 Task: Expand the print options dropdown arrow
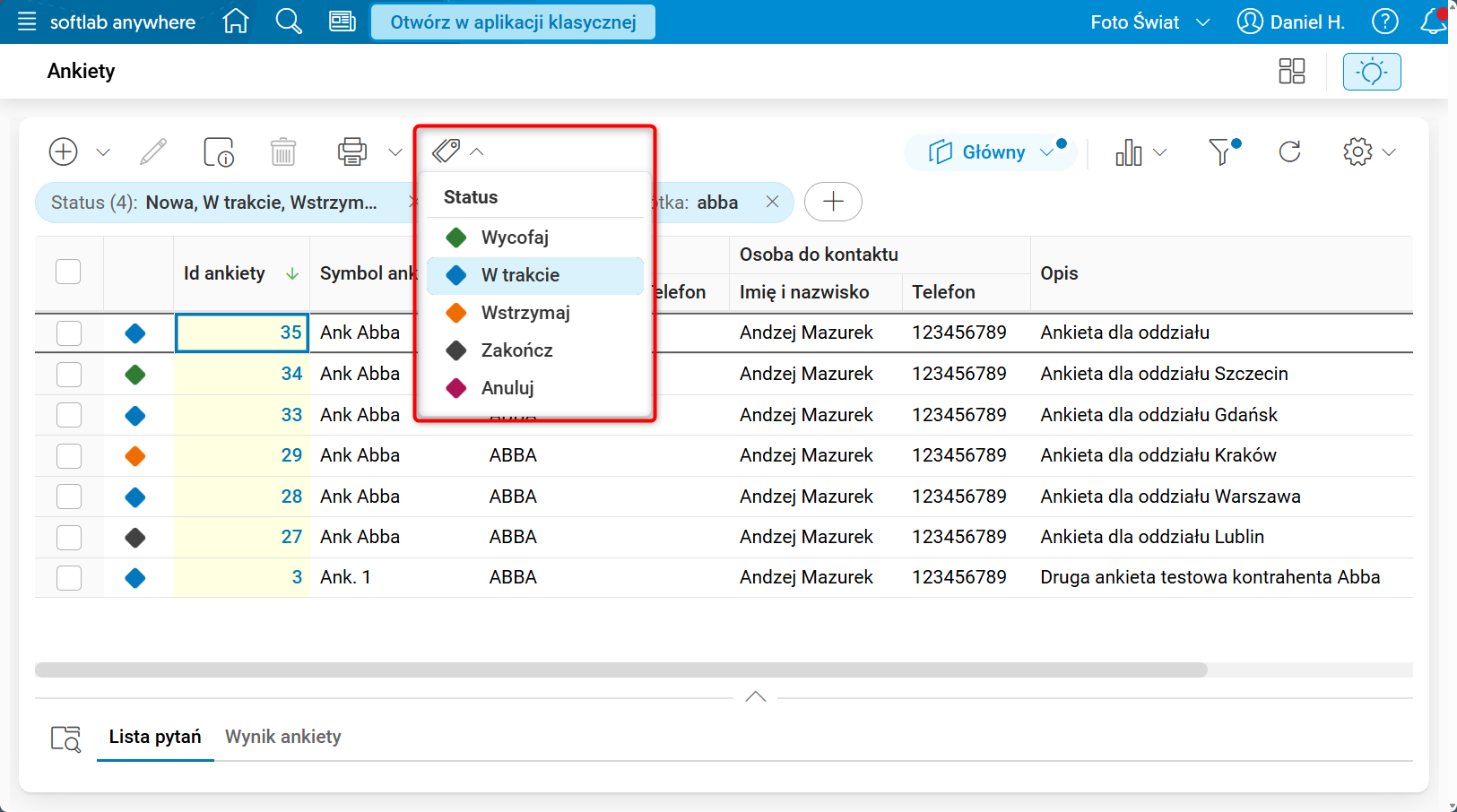tap(395, 152)
